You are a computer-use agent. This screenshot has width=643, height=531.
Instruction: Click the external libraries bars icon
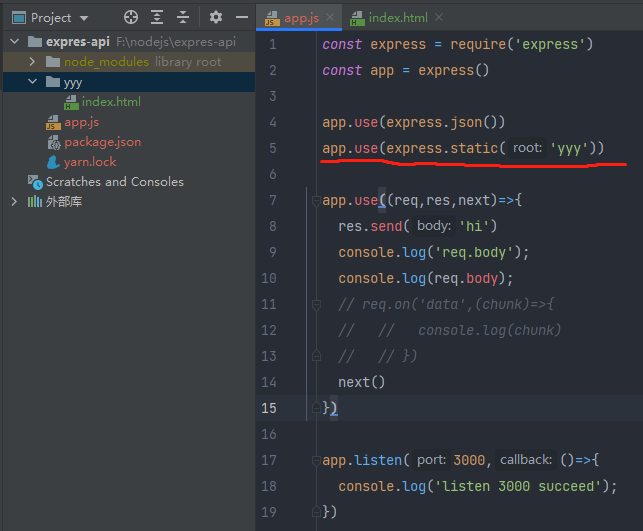point(34,201)
